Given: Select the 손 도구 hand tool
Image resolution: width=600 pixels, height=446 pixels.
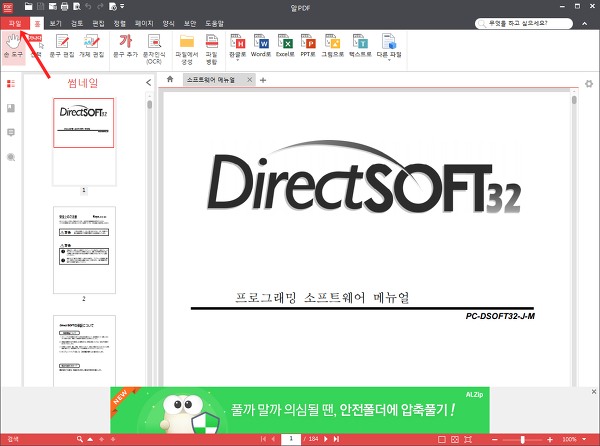Looking at the screenshot, I should pyautogui.click(x=13, y=47).
